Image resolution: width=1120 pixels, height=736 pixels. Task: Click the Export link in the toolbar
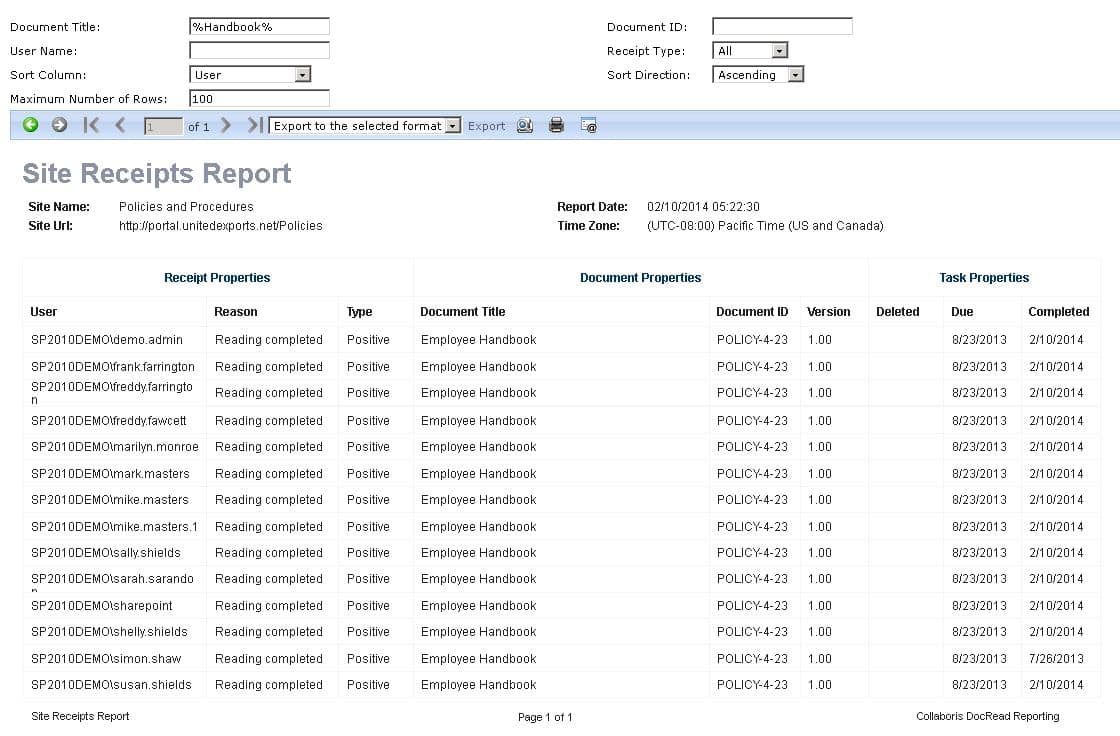486,125
